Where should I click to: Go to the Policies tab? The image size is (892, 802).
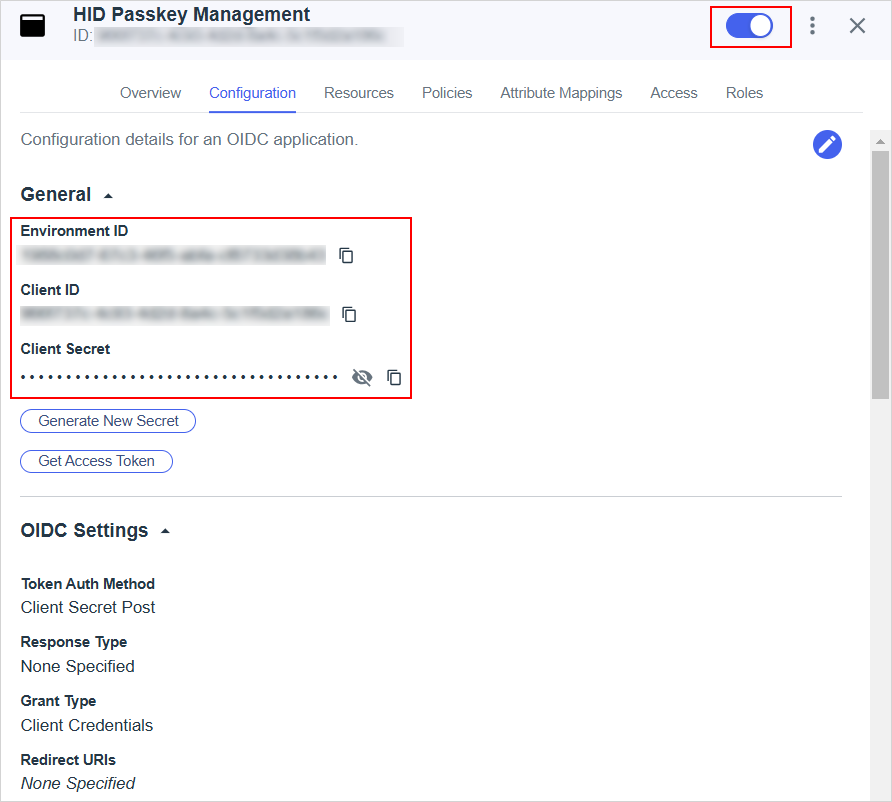click(x=447, y=93)
